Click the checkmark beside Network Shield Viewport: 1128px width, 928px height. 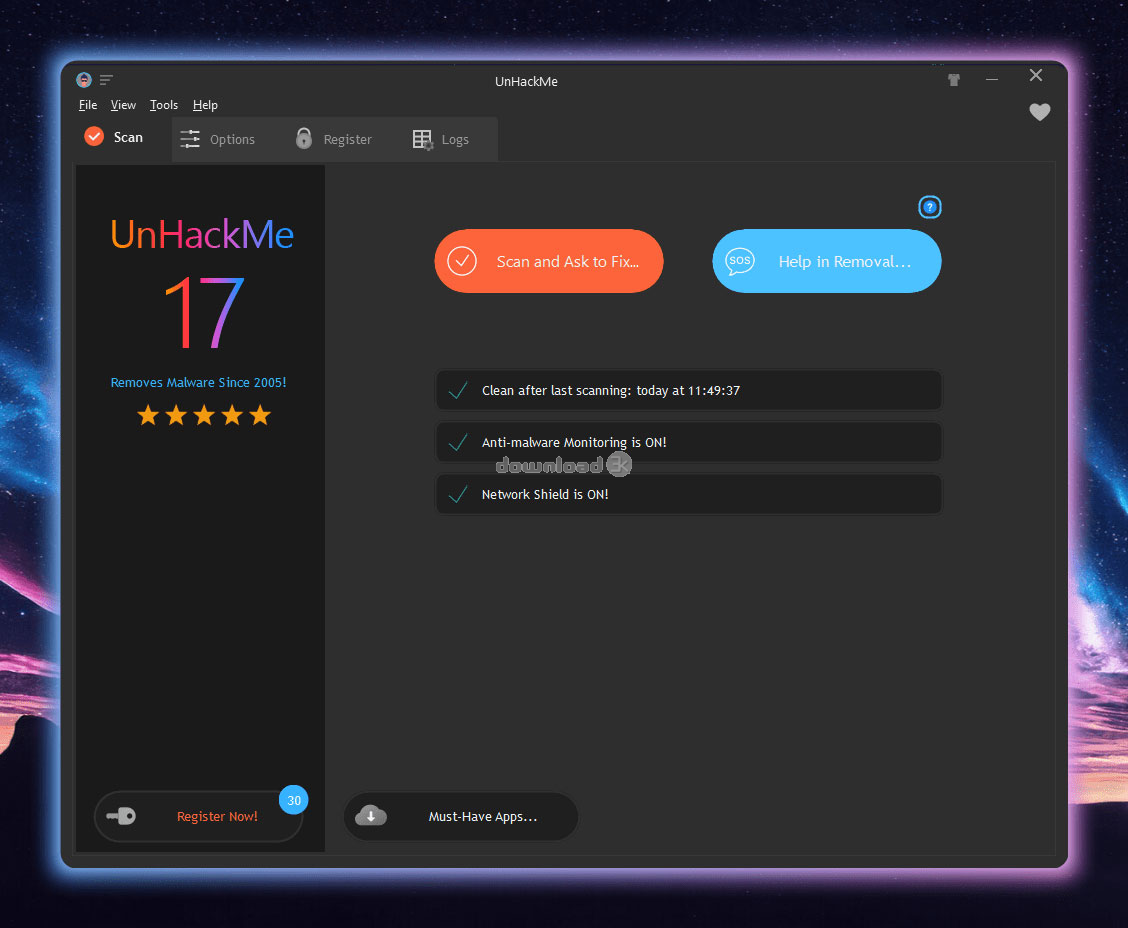pos(458,494)
